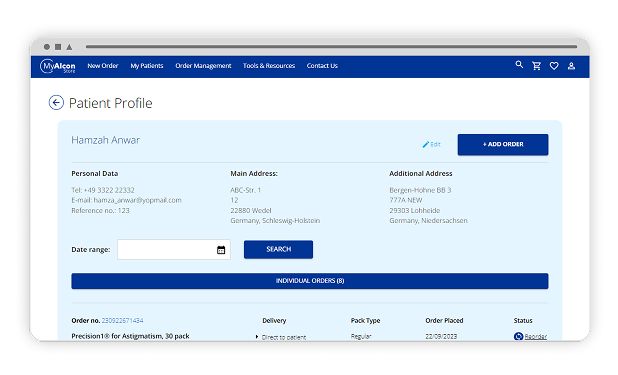
Task: Click the Reorder circular icon
Action: (x=518, y=336)
